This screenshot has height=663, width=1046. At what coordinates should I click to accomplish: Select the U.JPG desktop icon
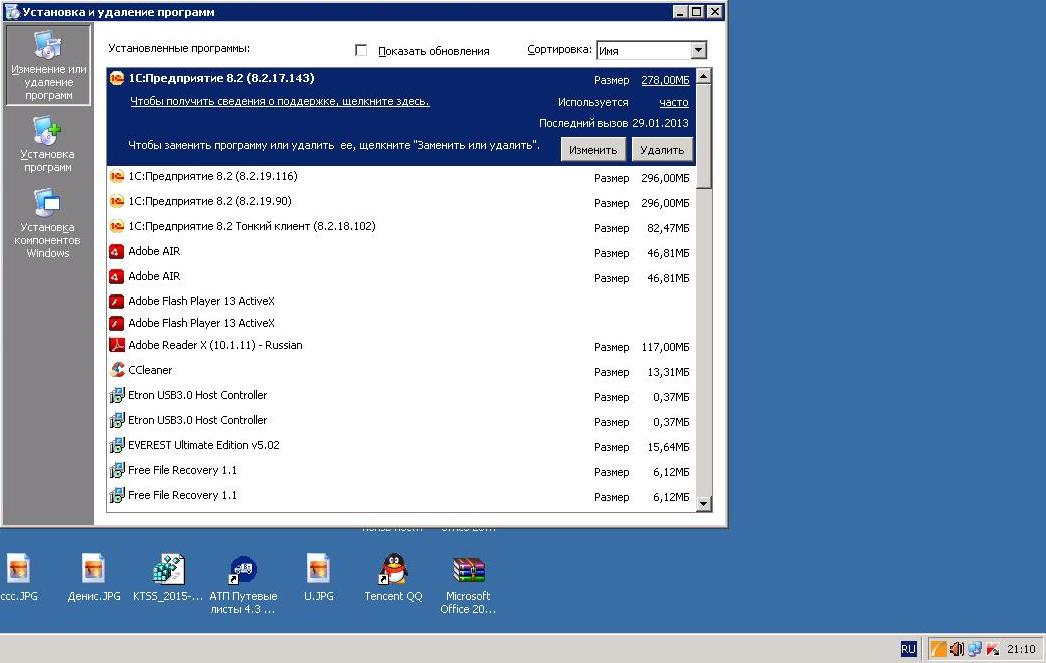click(318, 578)
